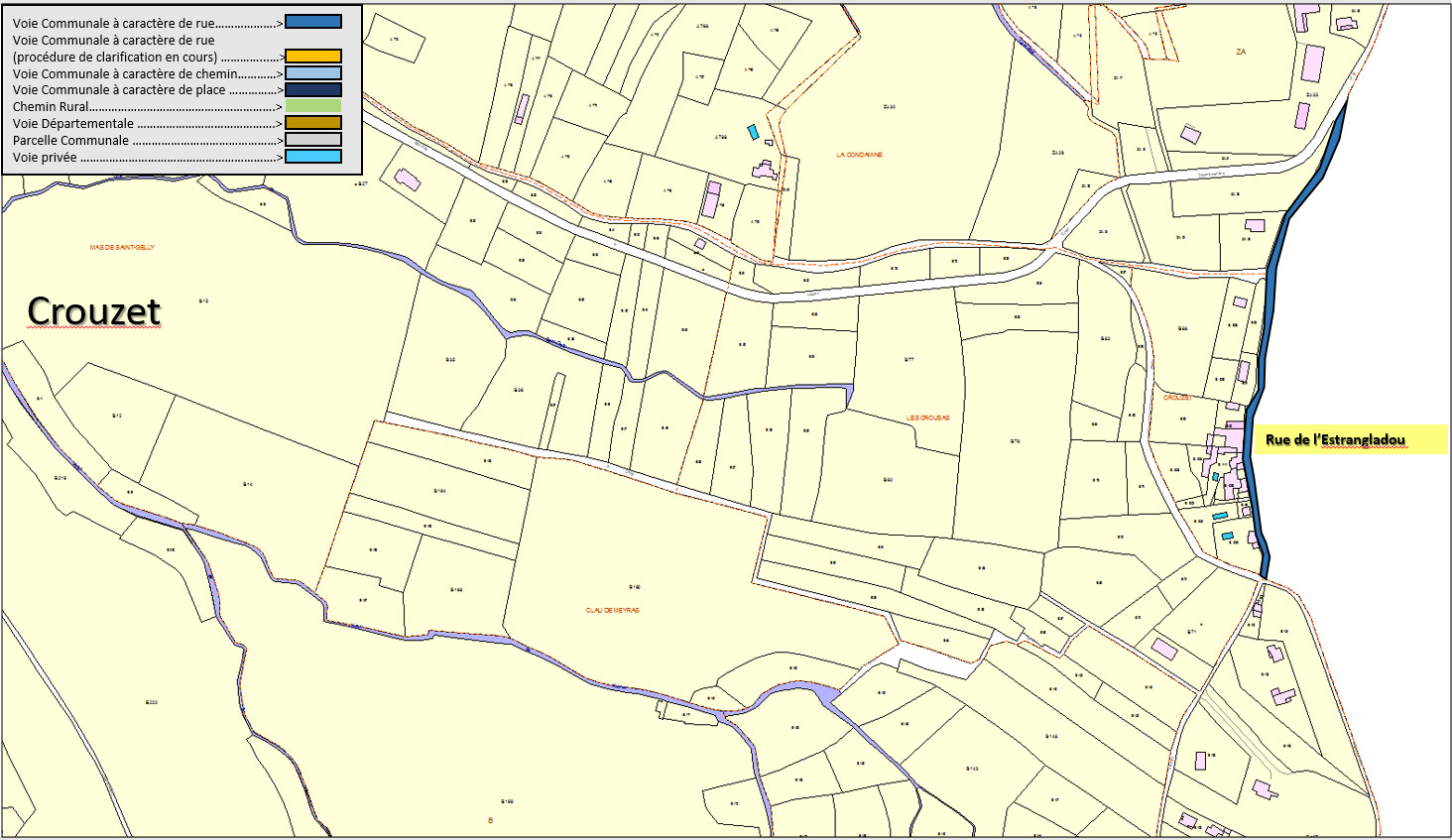Click the 'Parcelle Communale' legend text
Image resolution: width=1452 pixels, height=840 pixels.
pyautogui.click(x=70, y=141)
